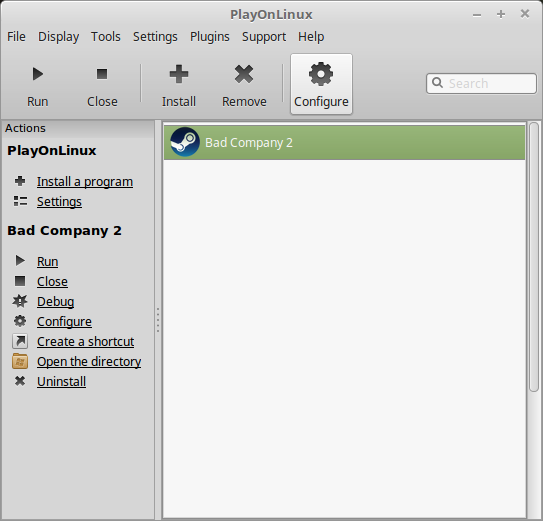Click the X icon beside Uninstall
Image resolution: width=543 pixels, height=521 pixels.
[x=20, y=381]
